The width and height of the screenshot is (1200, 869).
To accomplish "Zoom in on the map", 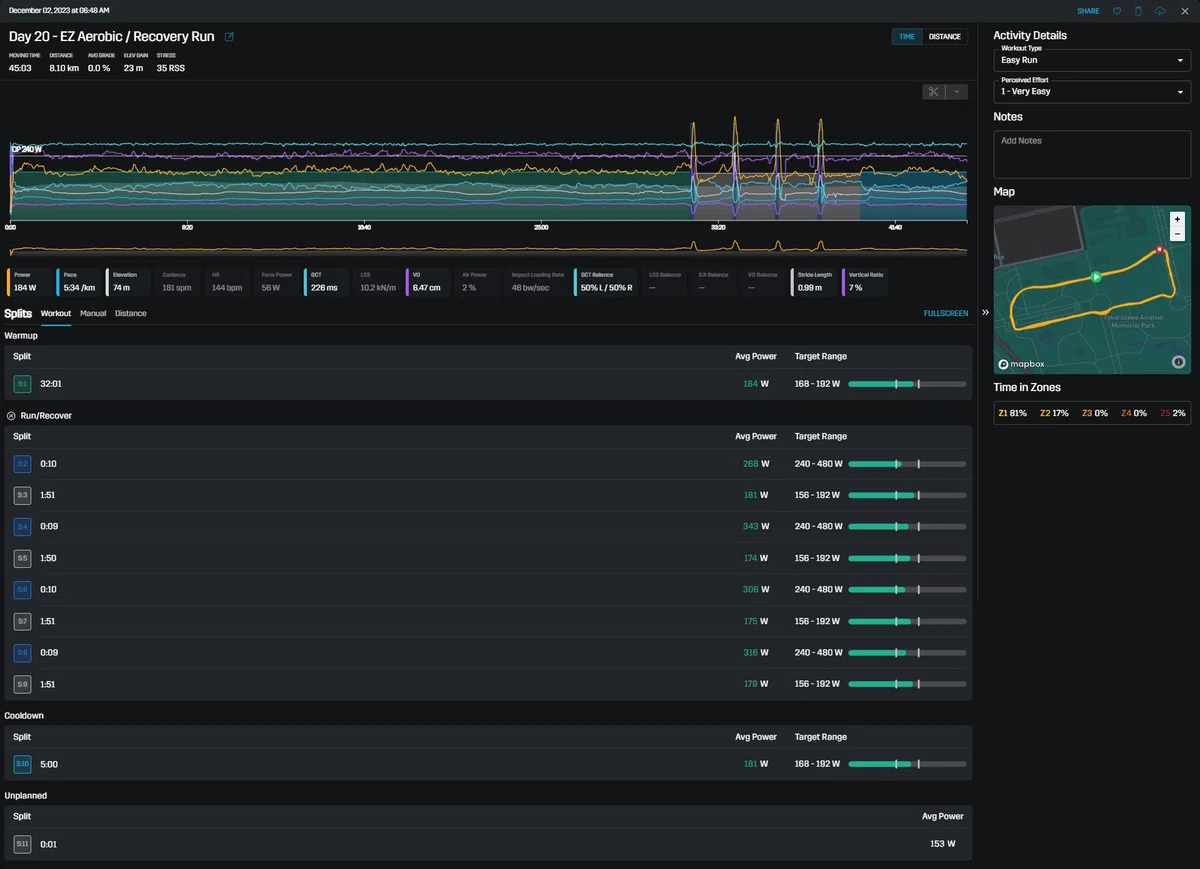I will coord(1177,219).
